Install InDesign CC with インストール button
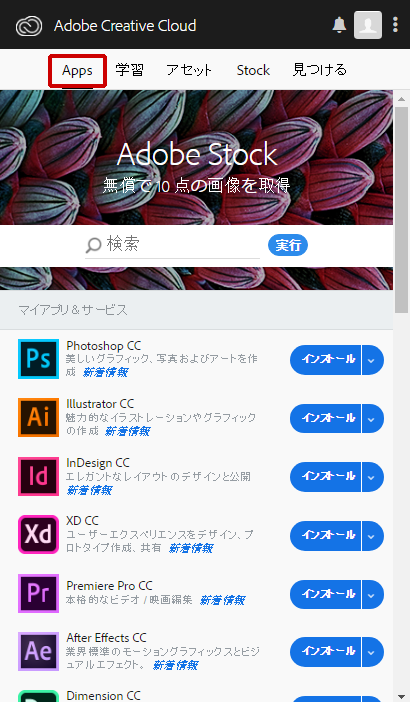Viewport: 410px width, 702px height. coord(325,477)
